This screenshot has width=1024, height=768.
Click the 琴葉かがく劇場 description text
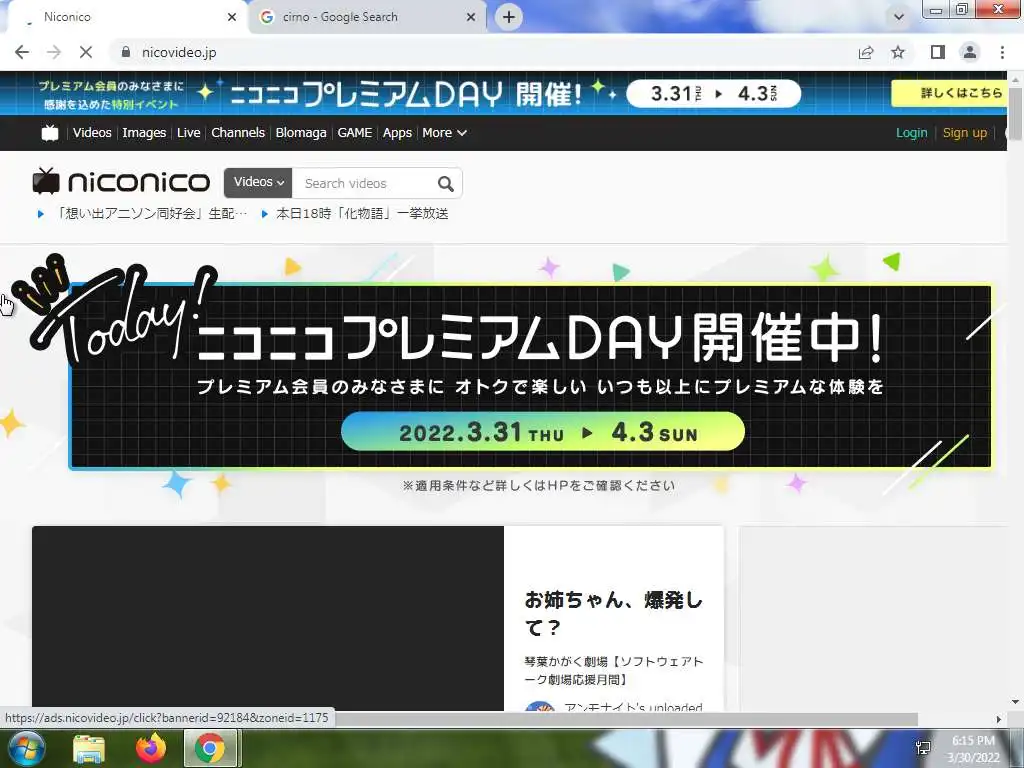(613, 671)
